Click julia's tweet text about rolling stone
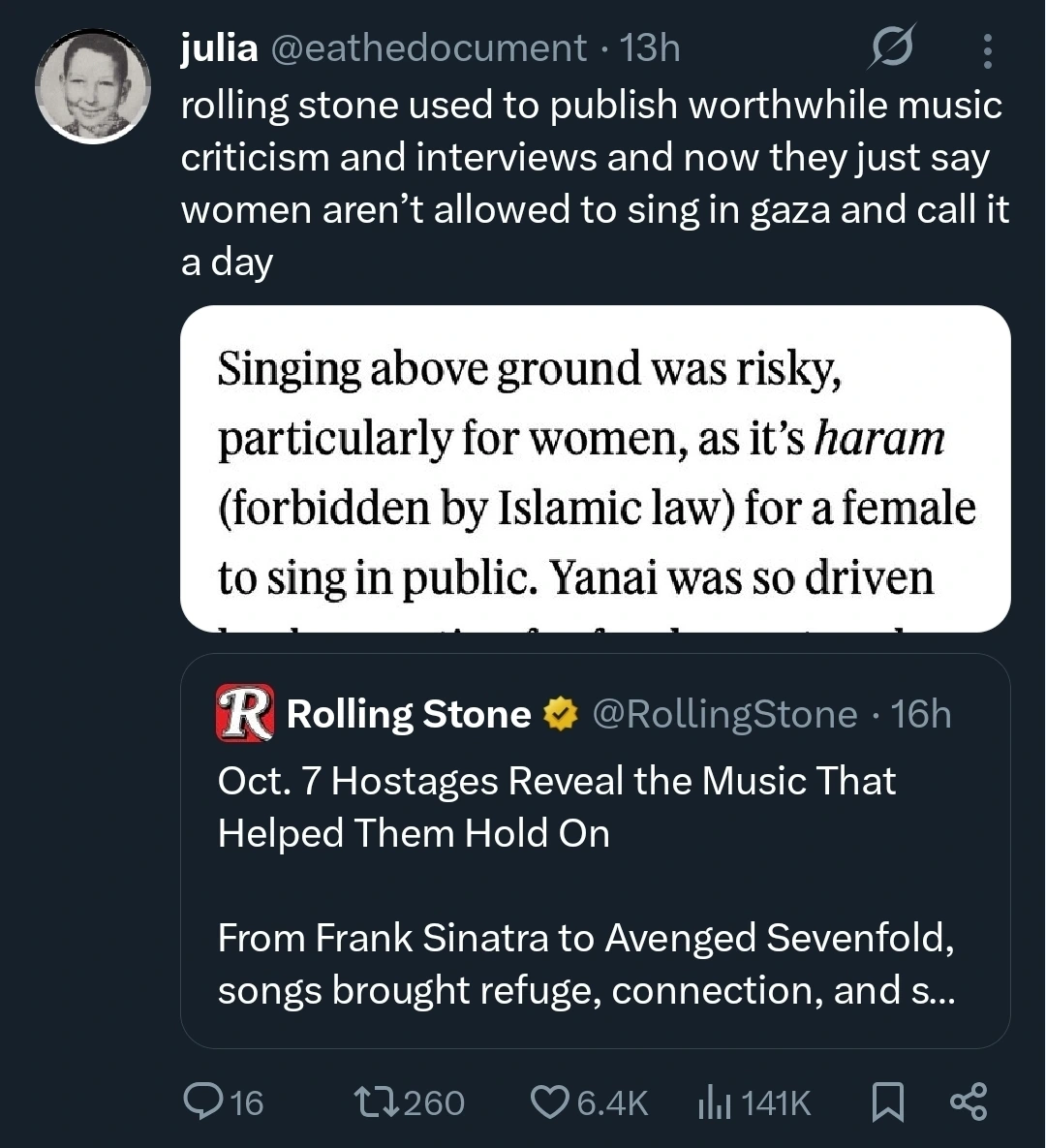Image resolution: width=1046 pixels, height=1148 pixels. [x=591, y=184]
